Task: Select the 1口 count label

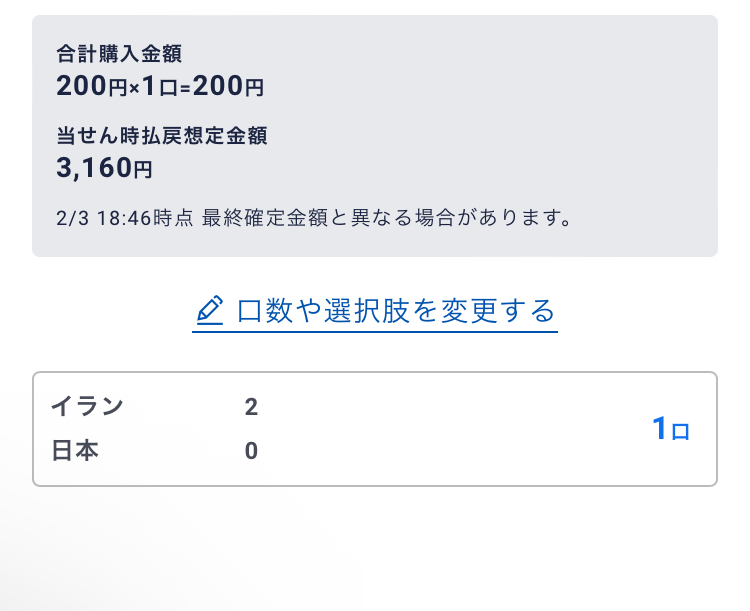Action: pyautogui.click(x=671, y=429)
